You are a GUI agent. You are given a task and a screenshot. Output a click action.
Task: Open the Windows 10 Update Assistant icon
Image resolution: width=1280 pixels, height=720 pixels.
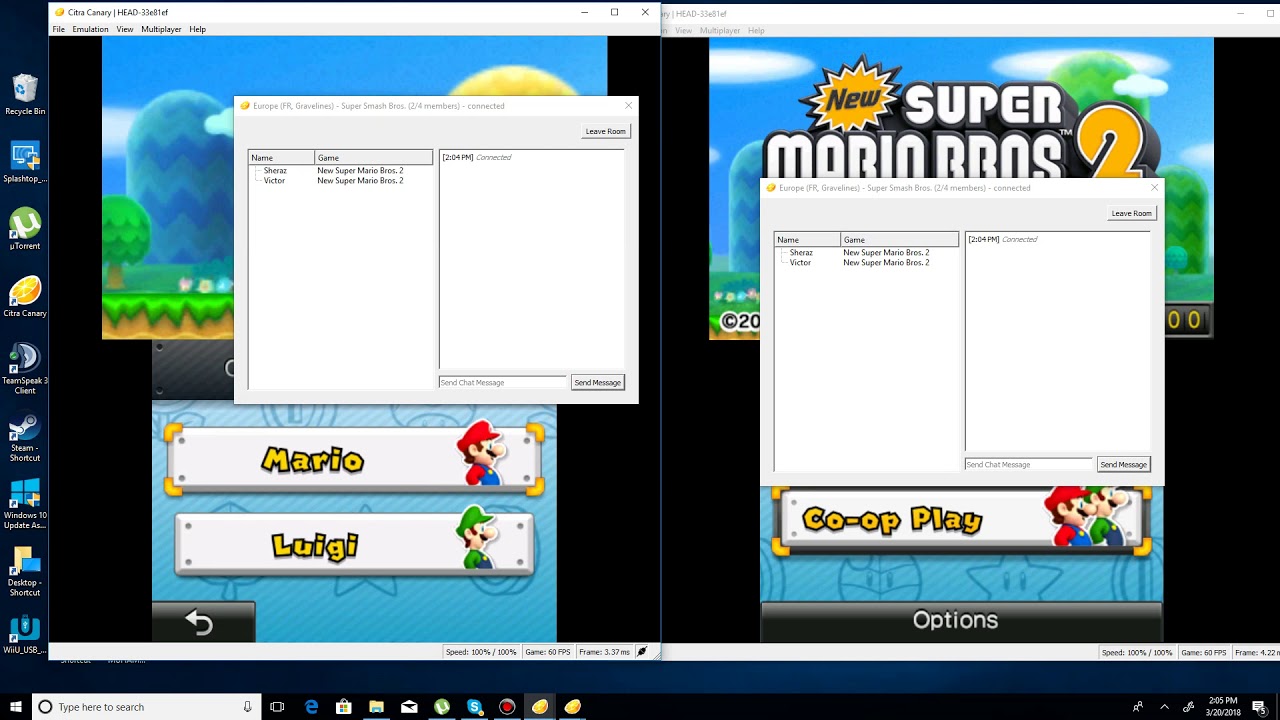(25, 504)
